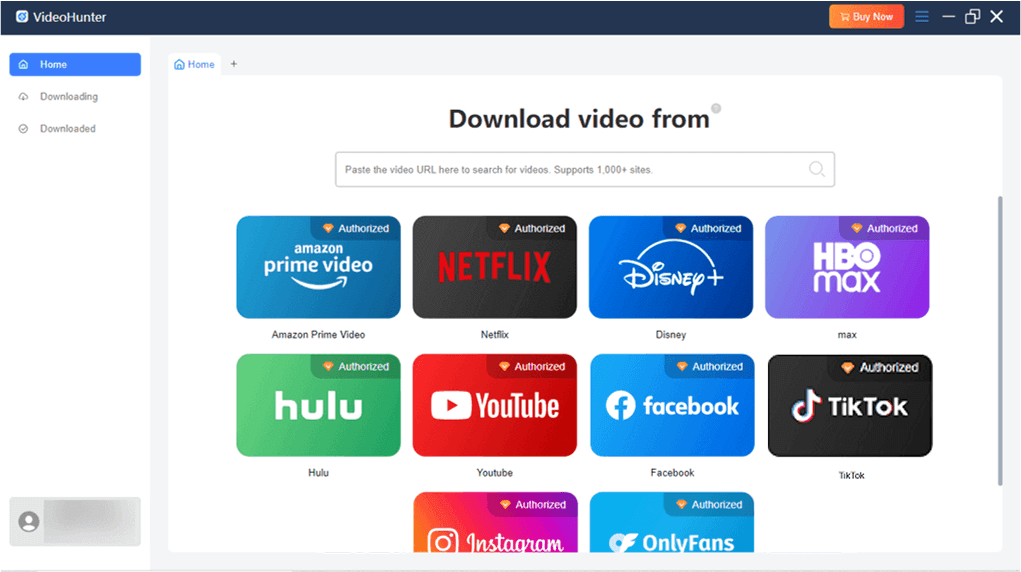
Task: Go to Home in the sidebar
Action: (75, 64)
